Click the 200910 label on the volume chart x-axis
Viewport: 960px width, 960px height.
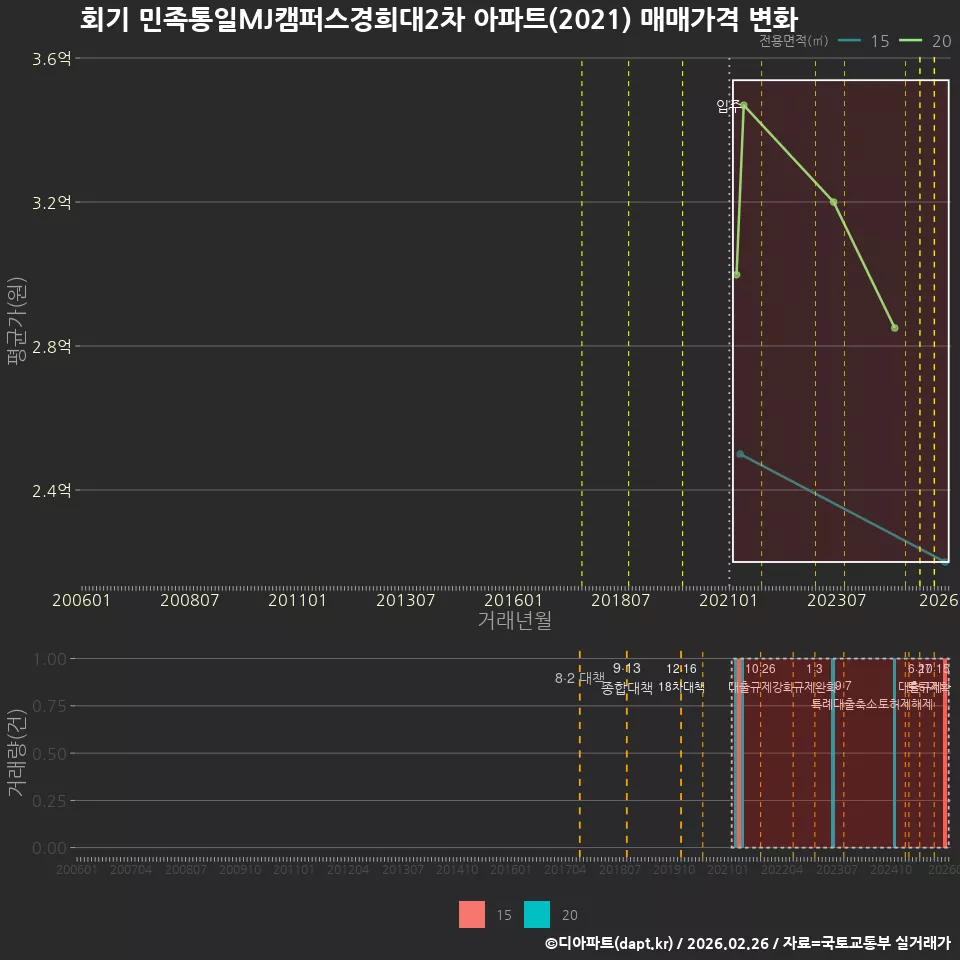[240, 869]
